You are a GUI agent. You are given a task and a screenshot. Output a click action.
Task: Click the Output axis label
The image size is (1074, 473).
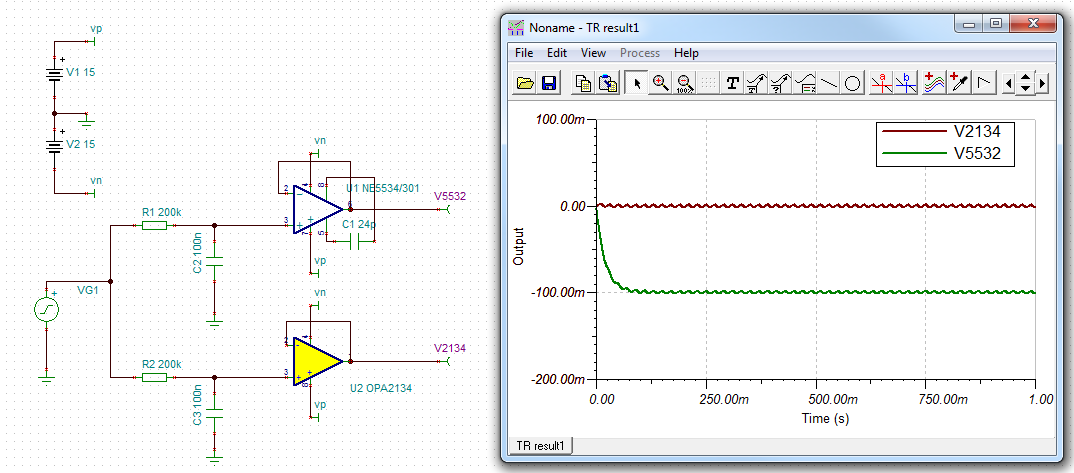518,247
